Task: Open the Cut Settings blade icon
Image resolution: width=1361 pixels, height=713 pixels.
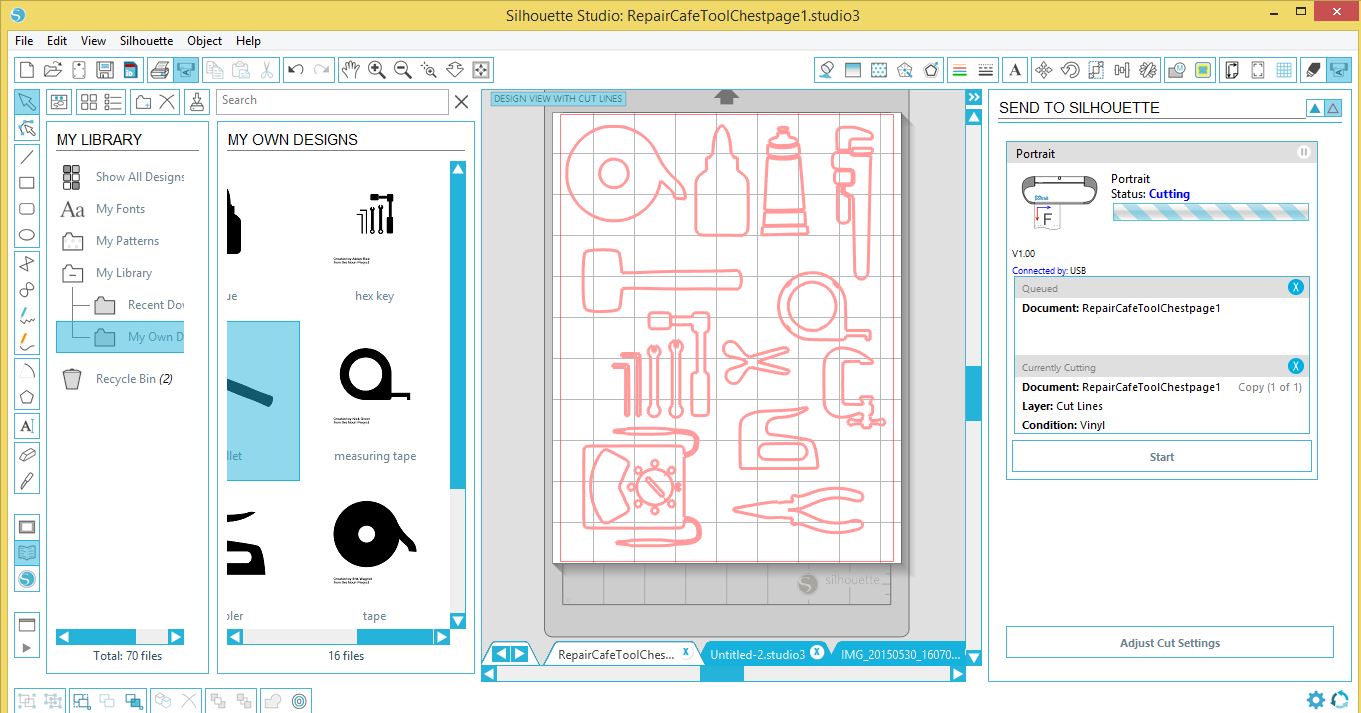Action: (1313, 70)
